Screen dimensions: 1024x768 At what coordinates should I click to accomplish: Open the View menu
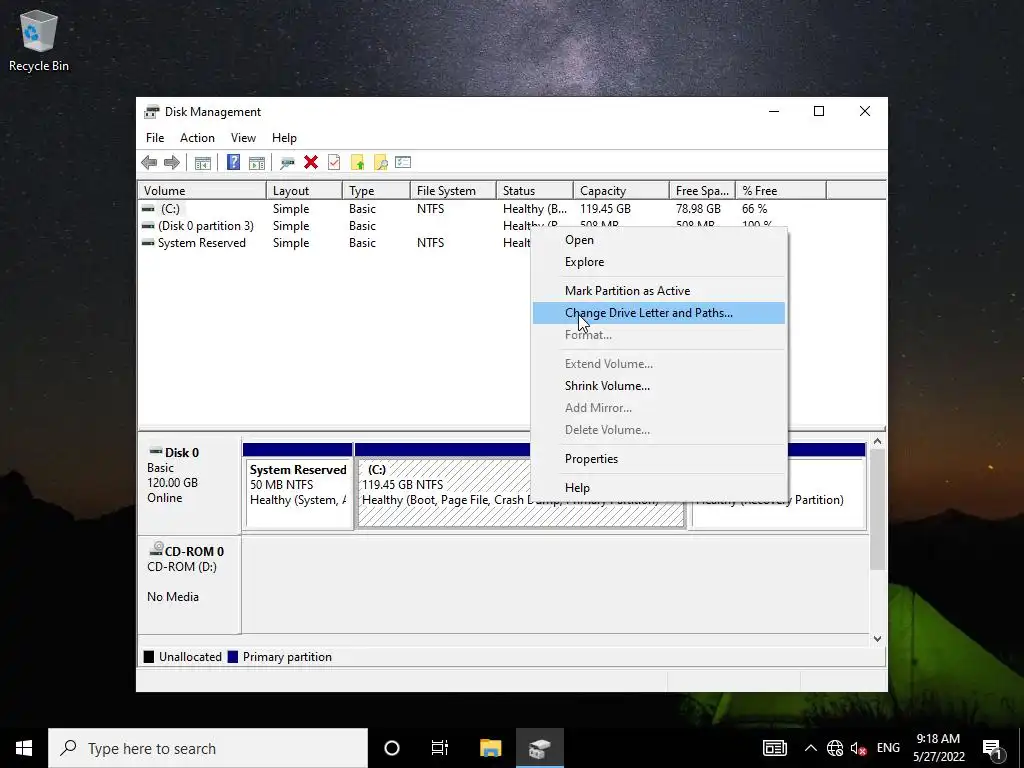[243, 138]
